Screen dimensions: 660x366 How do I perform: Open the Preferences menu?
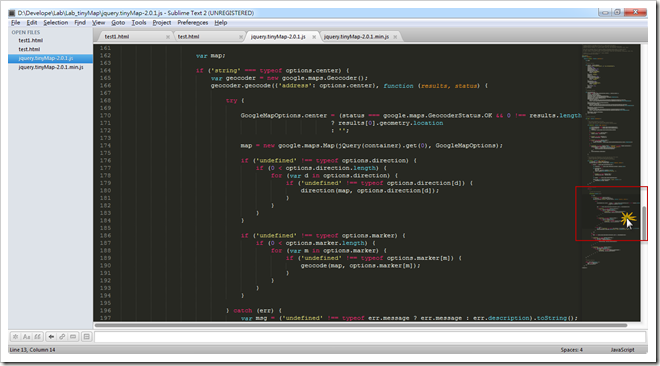coord(193,23)
